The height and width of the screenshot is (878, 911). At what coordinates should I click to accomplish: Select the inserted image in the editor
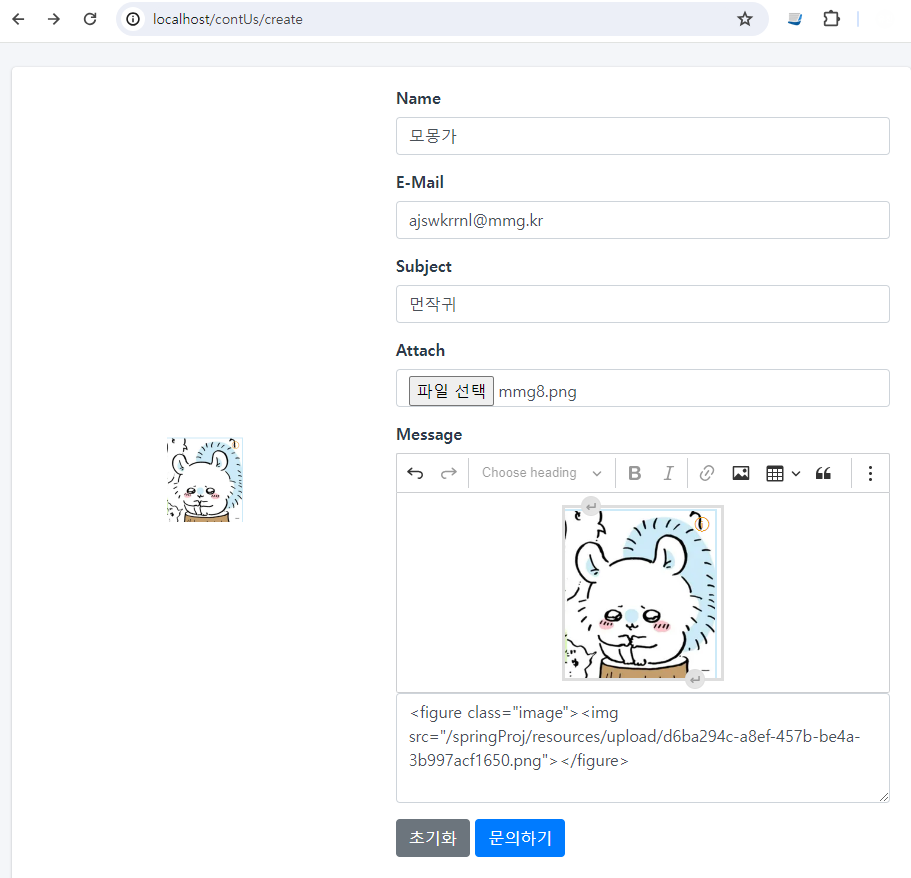(x=642, y=594)
